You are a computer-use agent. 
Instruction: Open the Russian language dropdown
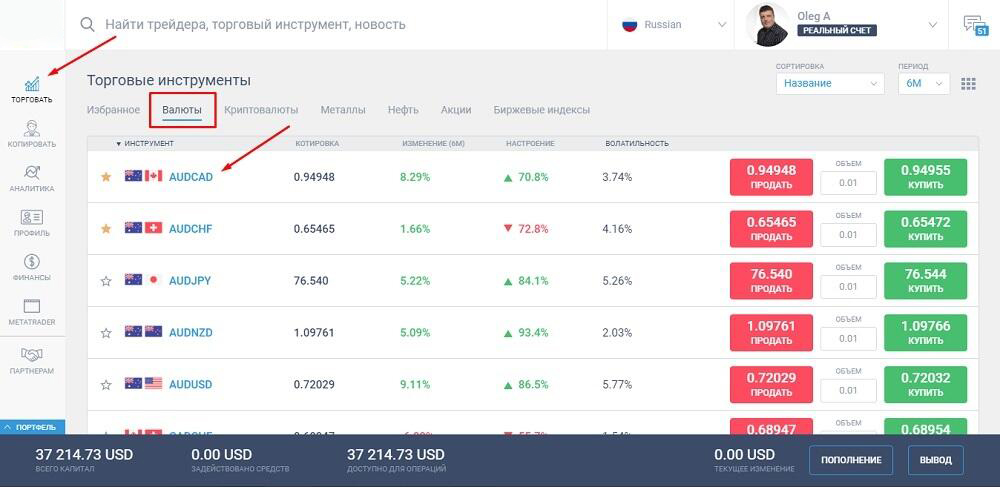click(x=673, y=25)
